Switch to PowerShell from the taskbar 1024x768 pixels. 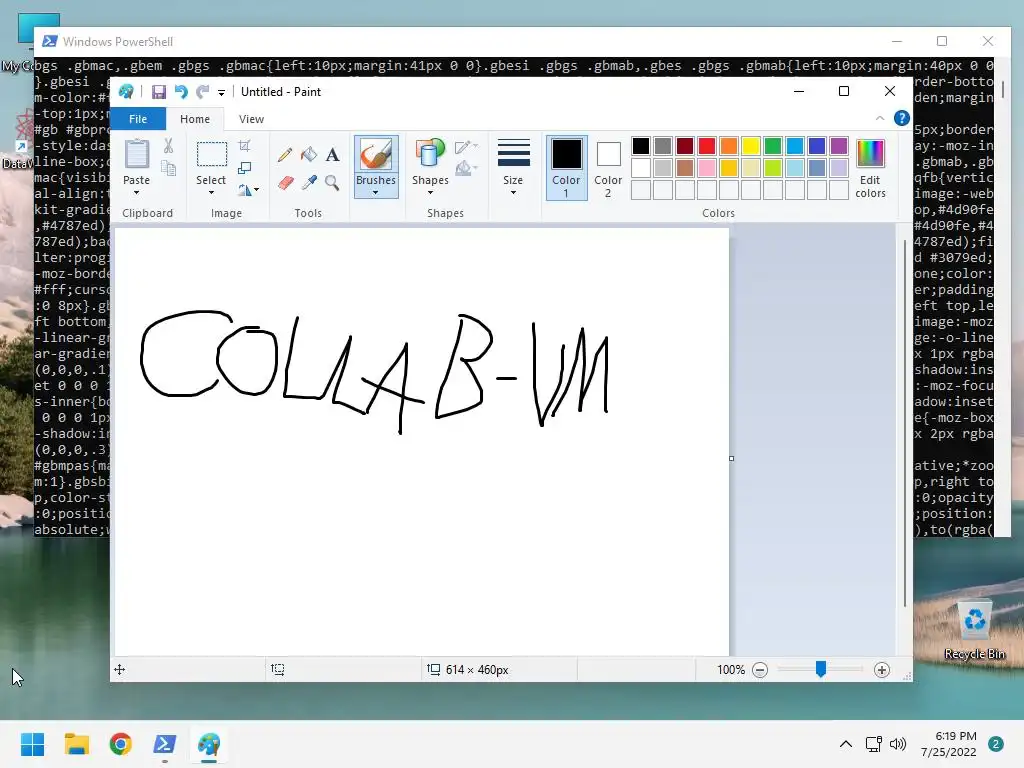[x=165, y=744]
